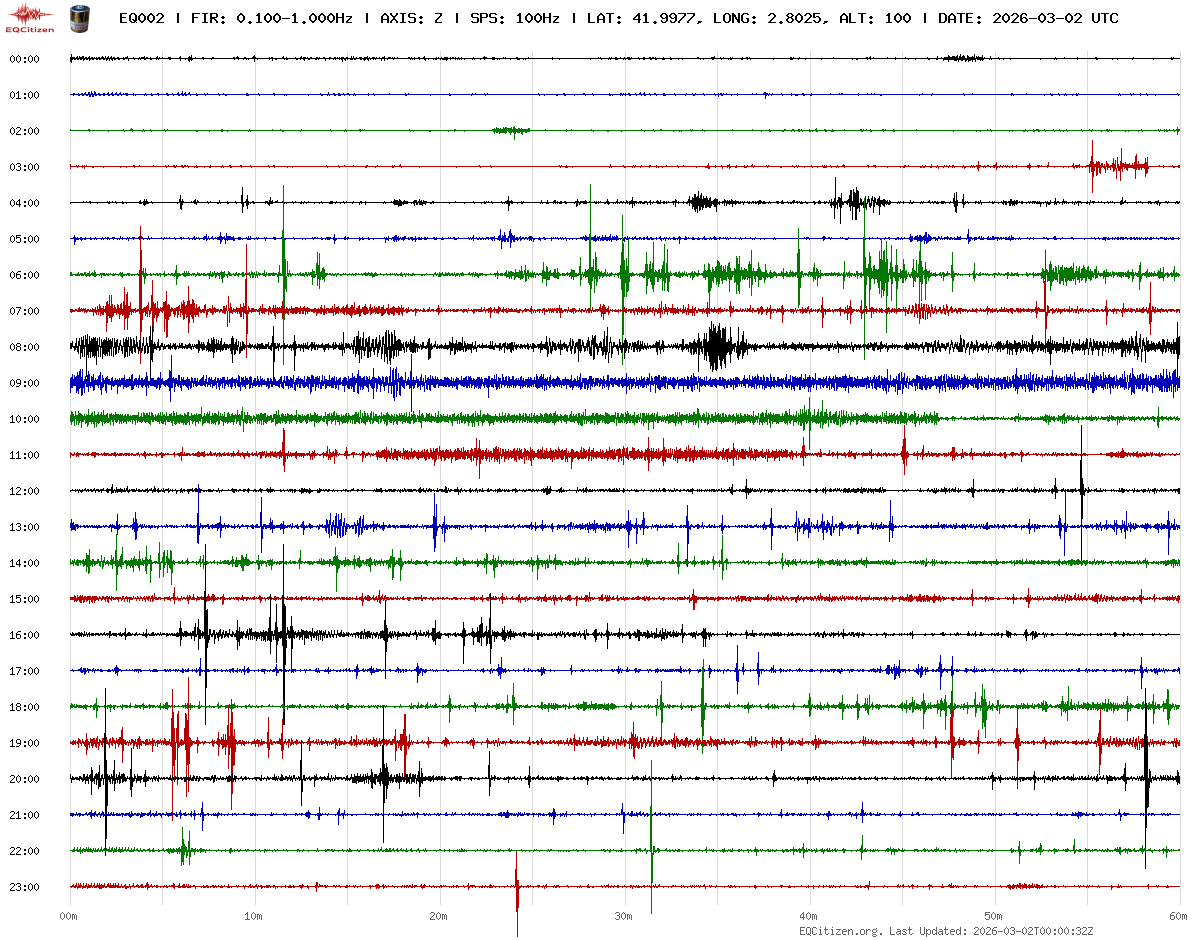Select the 16:00 hour row label

pos(24,635)
